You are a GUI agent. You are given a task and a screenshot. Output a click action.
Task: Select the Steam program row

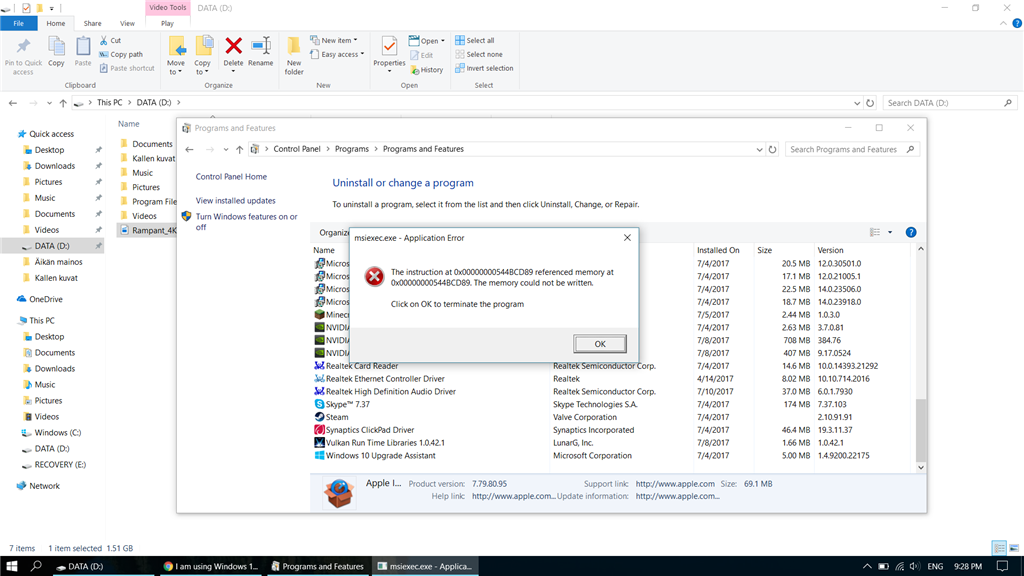613,417
